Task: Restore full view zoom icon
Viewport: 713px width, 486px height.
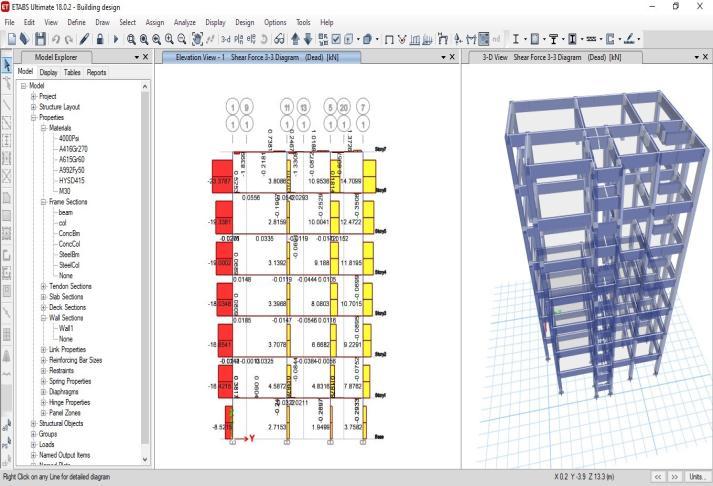Action: 144,40
